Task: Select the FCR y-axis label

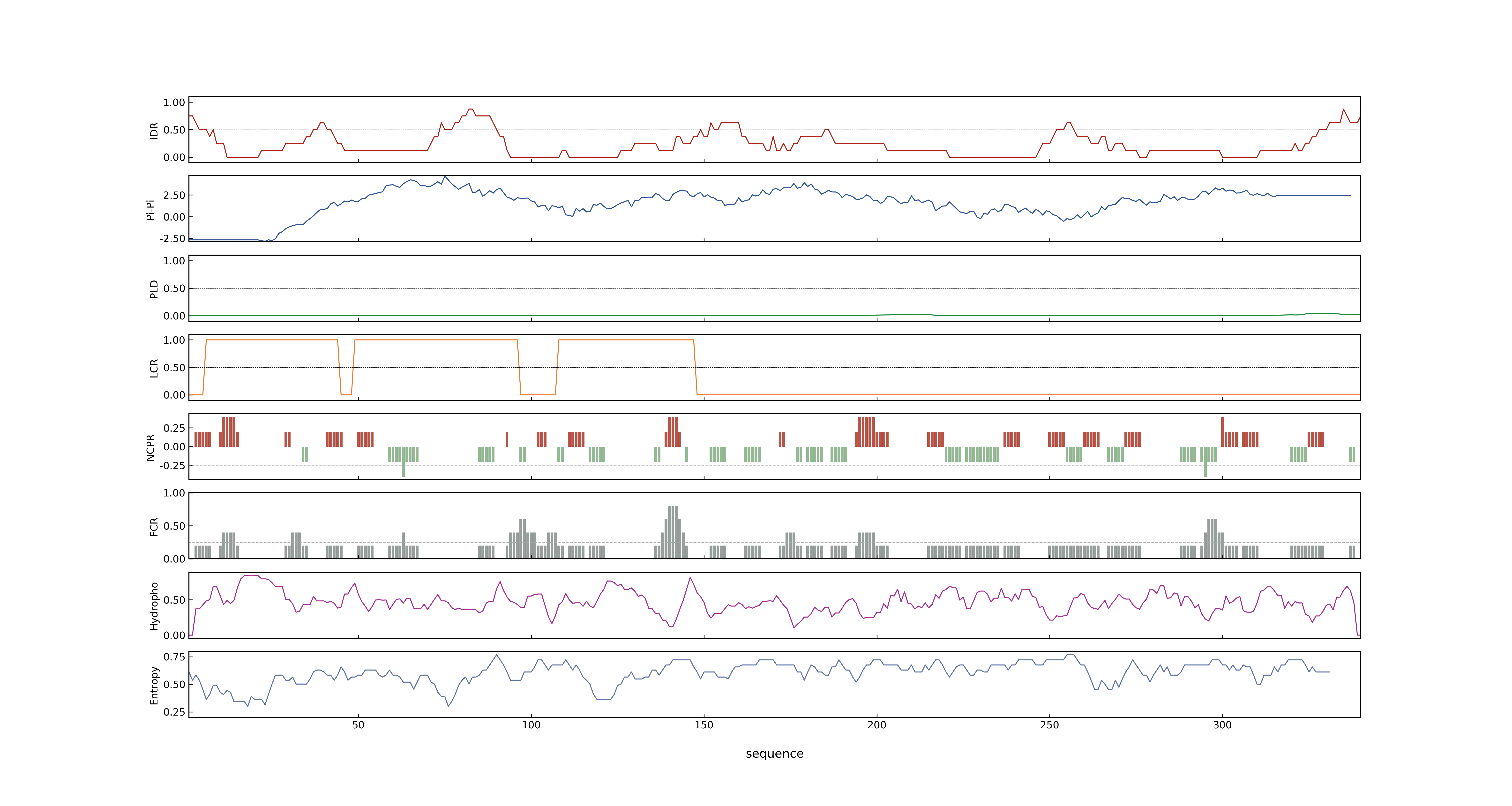Action: 154,526
